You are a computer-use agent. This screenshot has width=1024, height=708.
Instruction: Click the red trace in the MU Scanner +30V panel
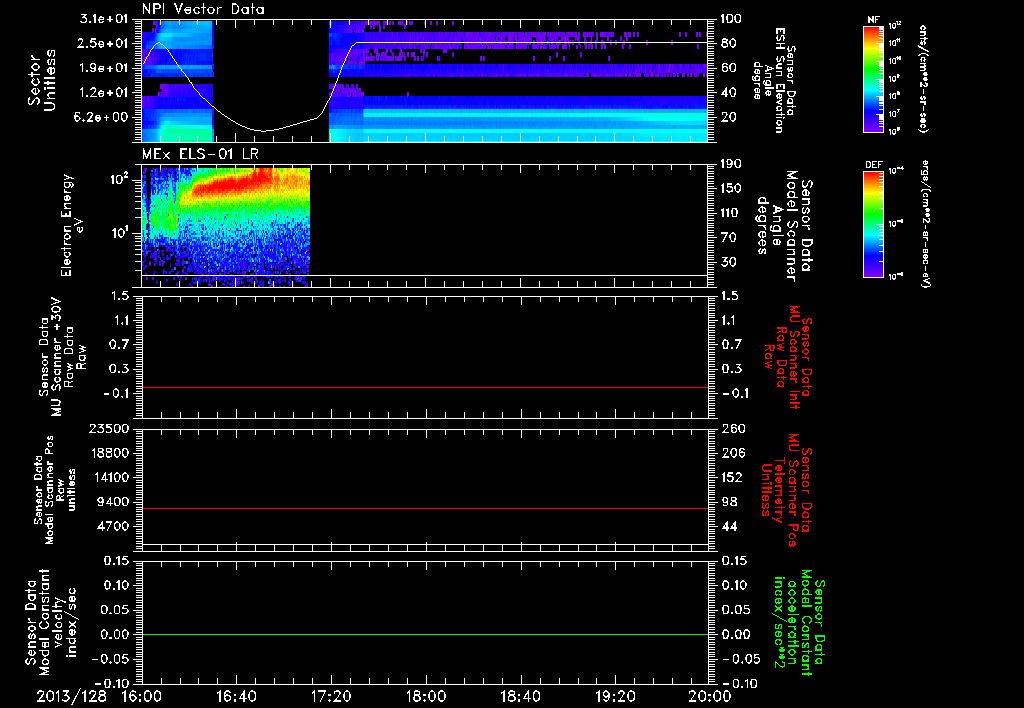coord(424,388)
